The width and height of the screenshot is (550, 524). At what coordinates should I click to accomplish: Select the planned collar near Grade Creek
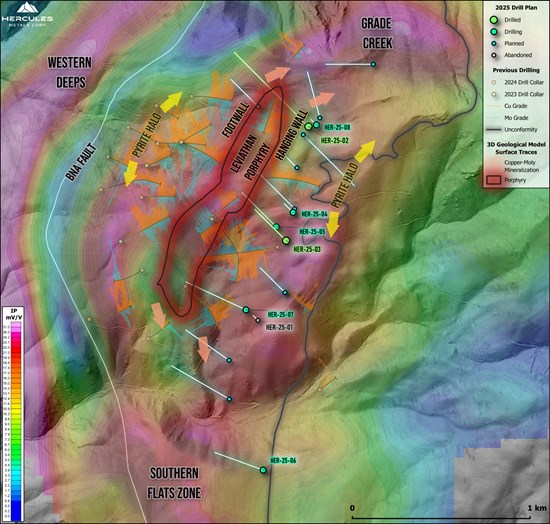click(x=374, y=65)
